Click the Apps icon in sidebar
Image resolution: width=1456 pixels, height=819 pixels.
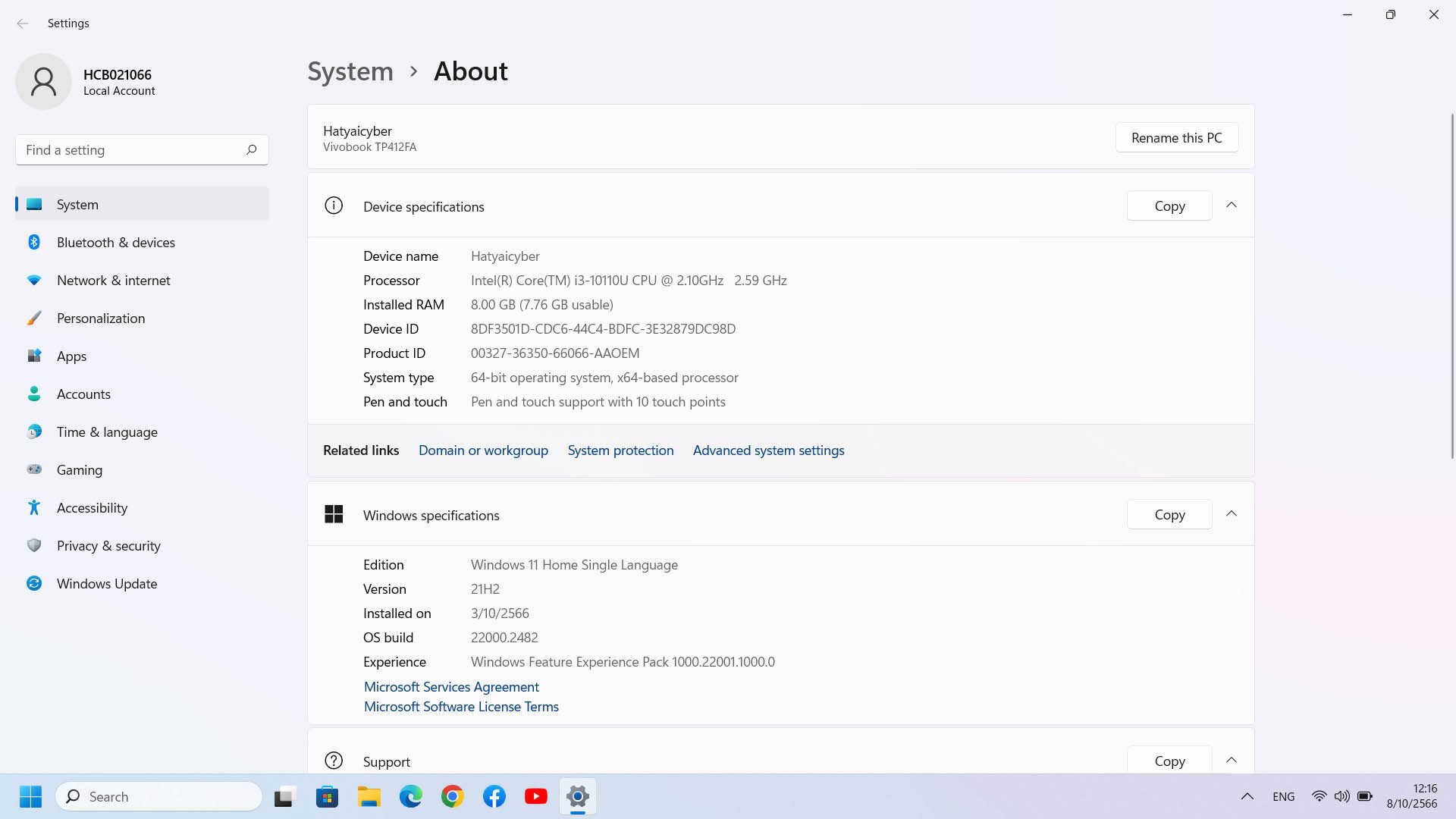click(x=34, y=356)
